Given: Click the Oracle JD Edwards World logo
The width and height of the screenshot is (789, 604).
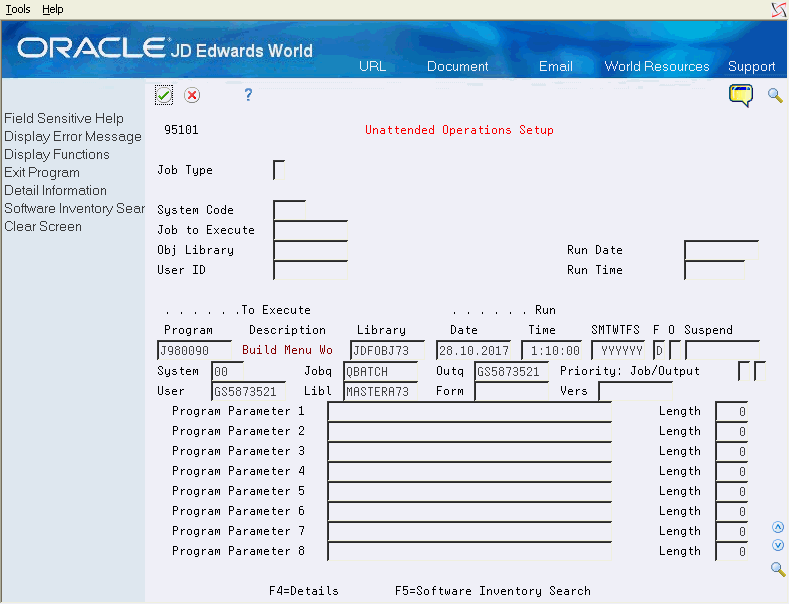Looking at the screenshot, I should pyautogui.click(x=165, y=48).
